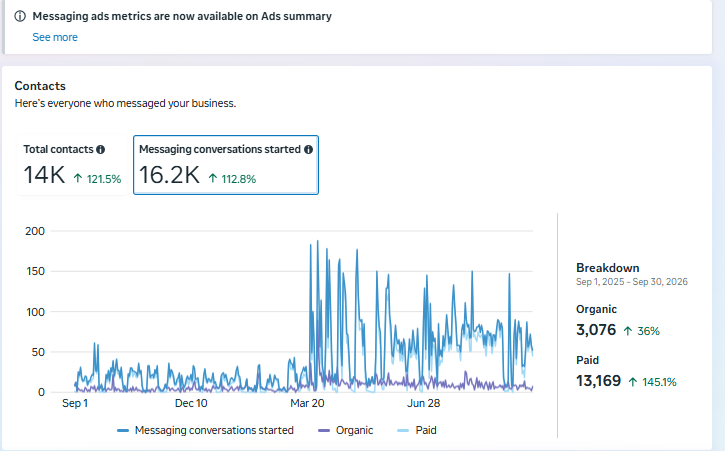Image resolution: width=725 pixels, height=451 pixels.
Task: Click the 145.1% Paid change indicator
Action: (652, 382)
